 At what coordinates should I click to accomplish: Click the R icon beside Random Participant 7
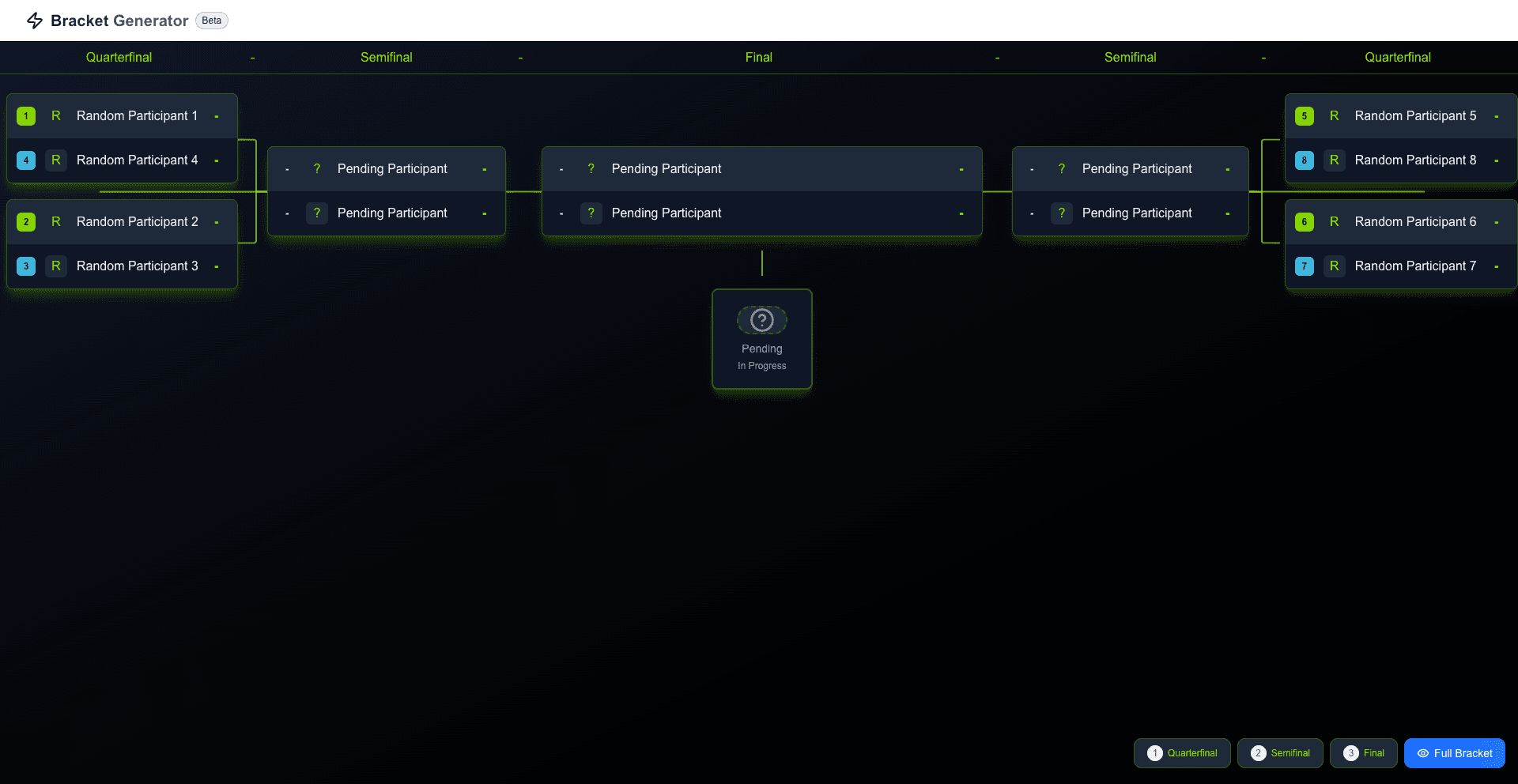pyautogui.click(x=1335, y=266)
